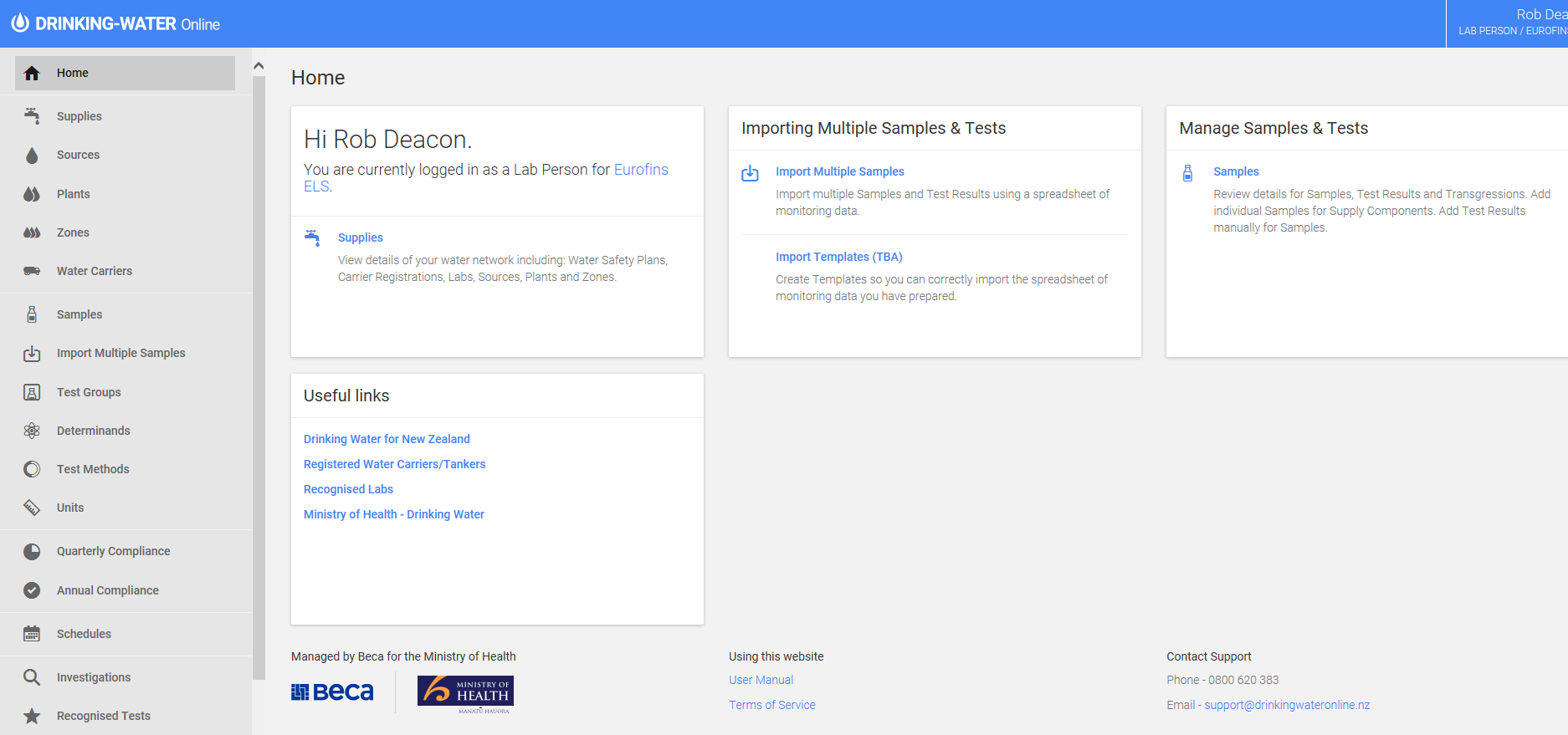Click the Schedules calendar icon
The width and height of the screenshot is (1568, 735).
point(32,634)
